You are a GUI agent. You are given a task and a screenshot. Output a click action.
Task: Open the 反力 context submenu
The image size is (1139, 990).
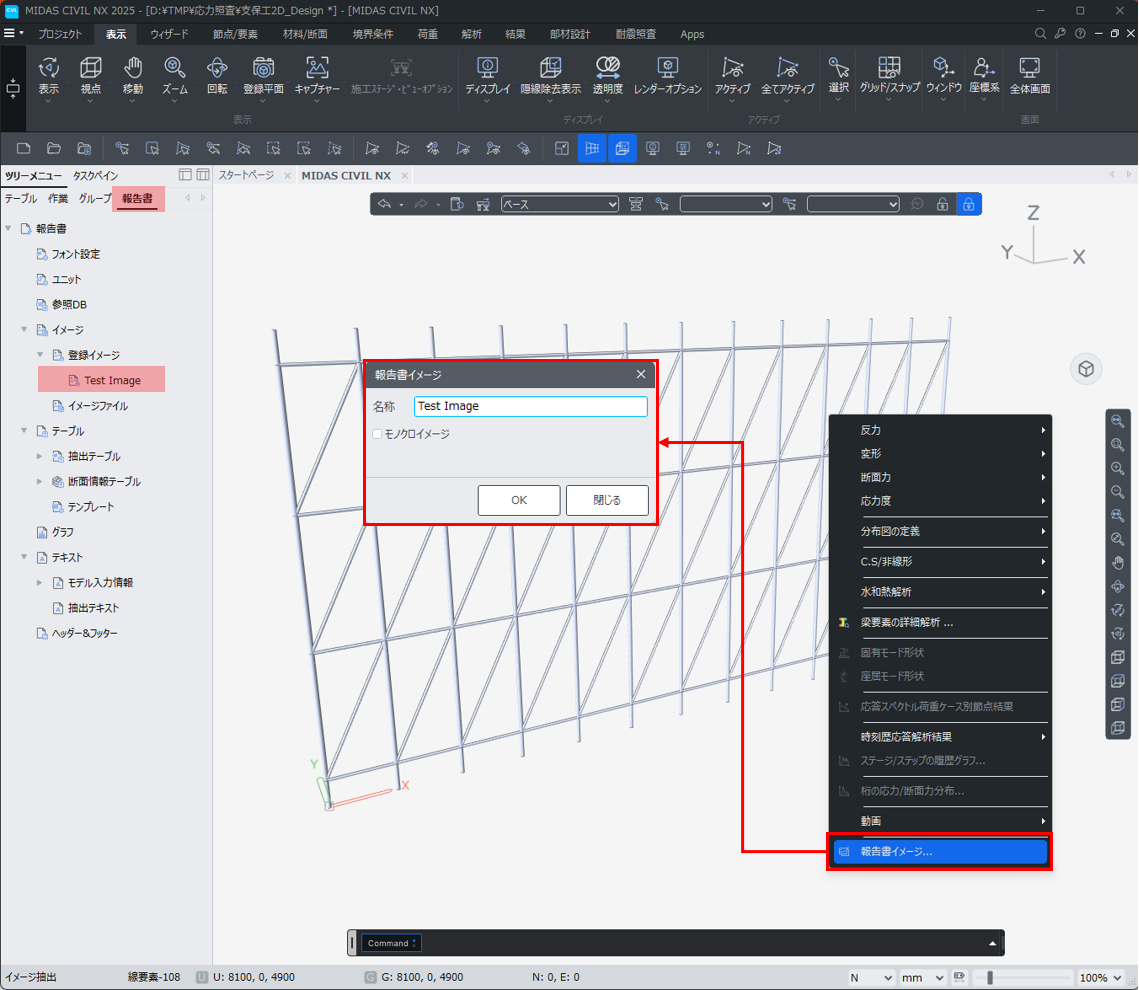[939, 430]
